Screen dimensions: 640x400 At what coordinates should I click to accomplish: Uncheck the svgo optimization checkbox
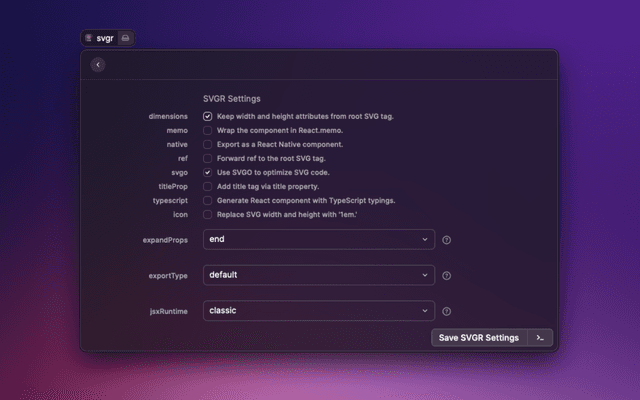click(208, 173)
